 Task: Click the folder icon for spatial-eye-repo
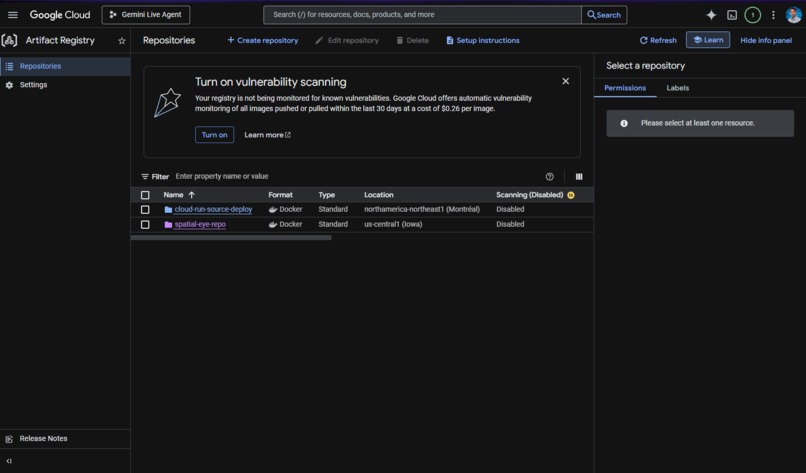click(x=168, y=224)
